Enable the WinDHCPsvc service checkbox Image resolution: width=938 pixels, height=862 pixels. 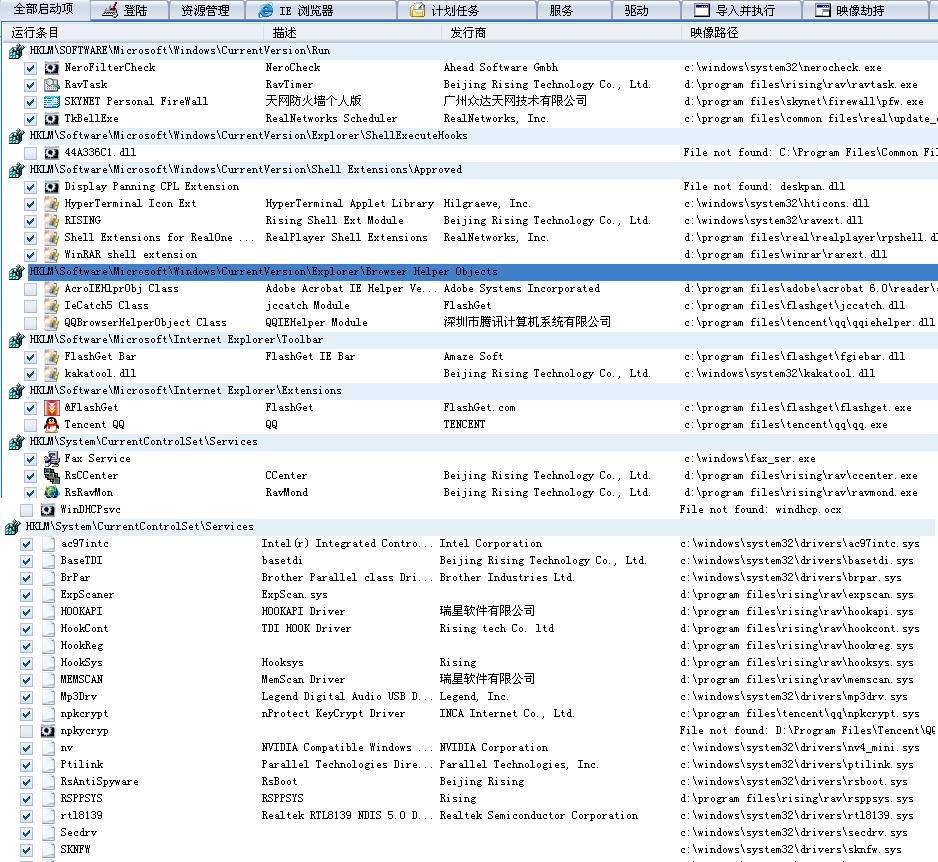coord(26,510)
